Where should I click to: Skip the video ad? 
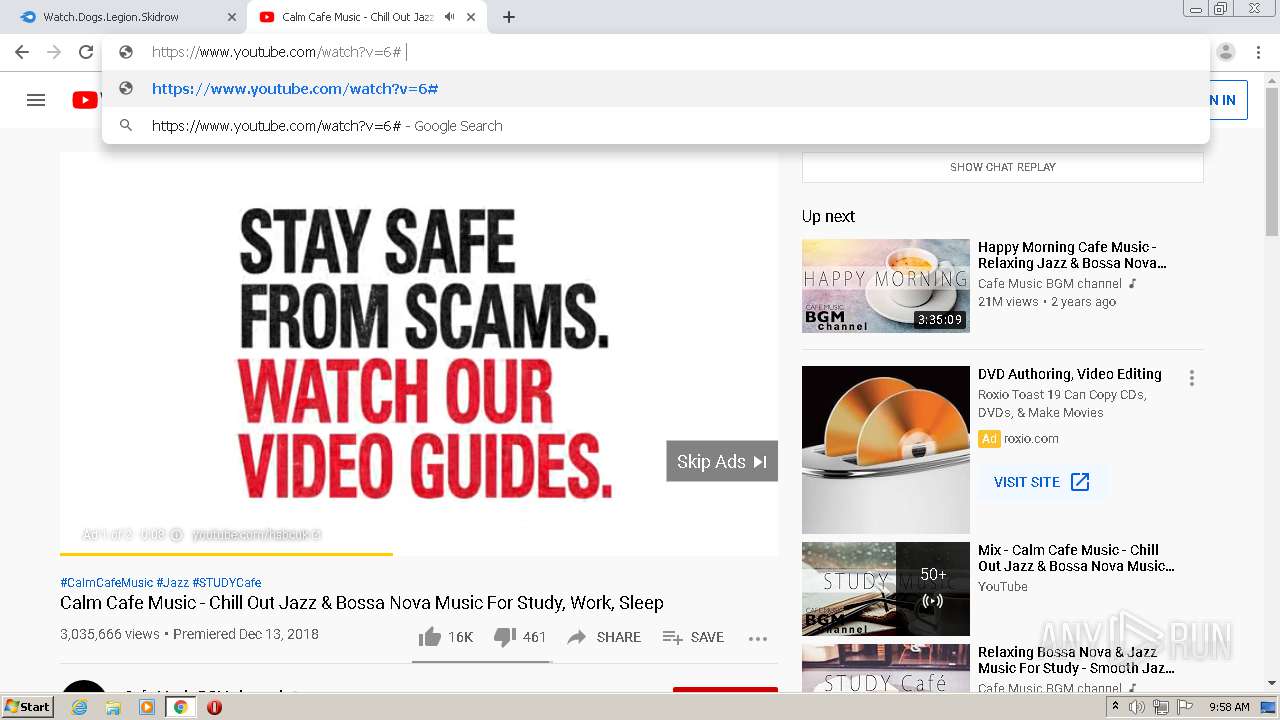pos(722,461)
